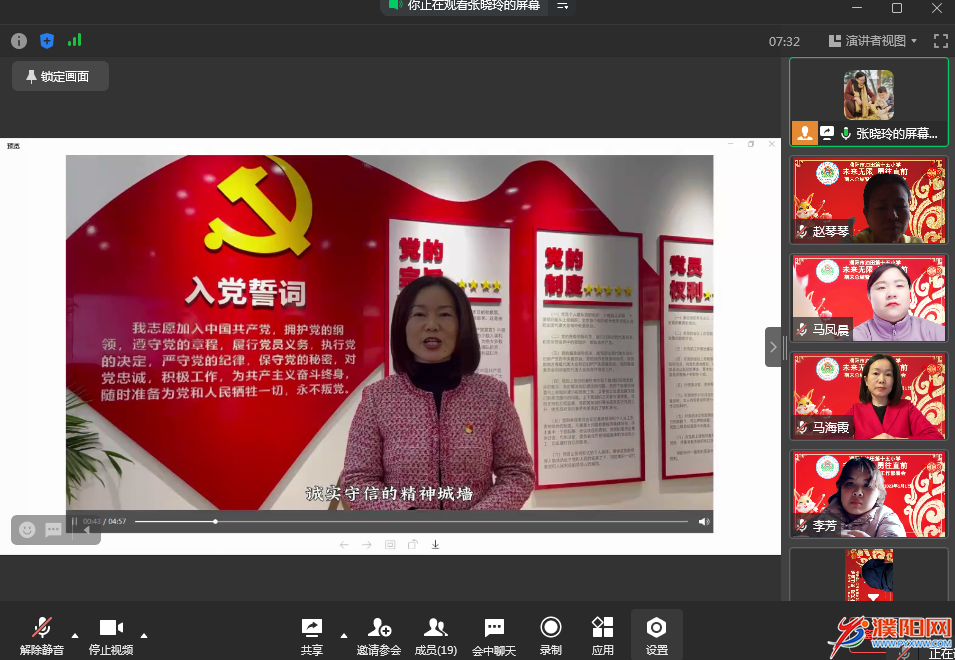Open the members (19) list
Viewport: 955px width, 660px height.
435,637
